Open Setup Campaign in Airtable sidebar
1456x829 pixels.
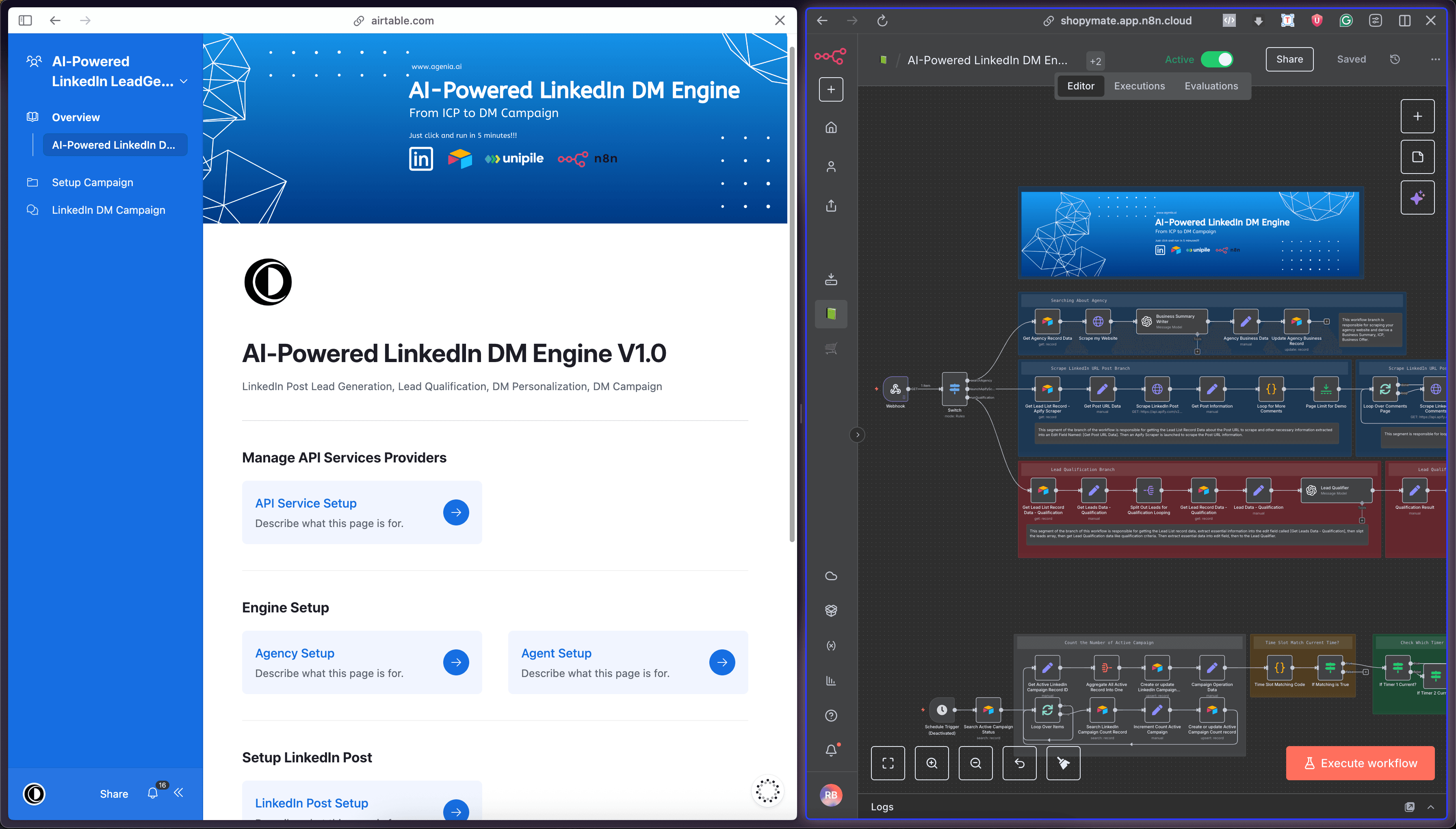click(x=92, y=182)
